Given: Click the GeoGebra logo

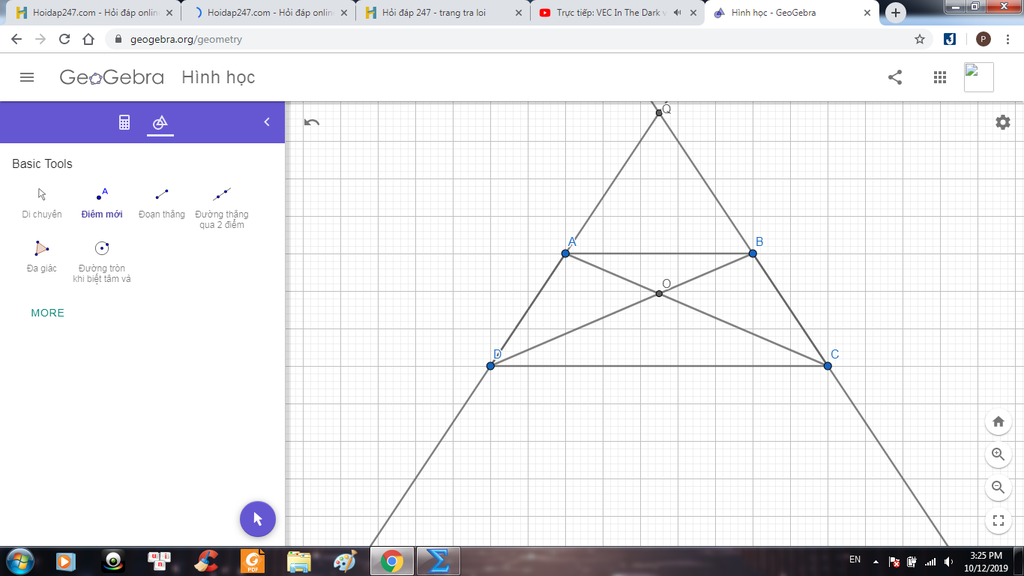Looking at the screenshot, I should [112, 77].
